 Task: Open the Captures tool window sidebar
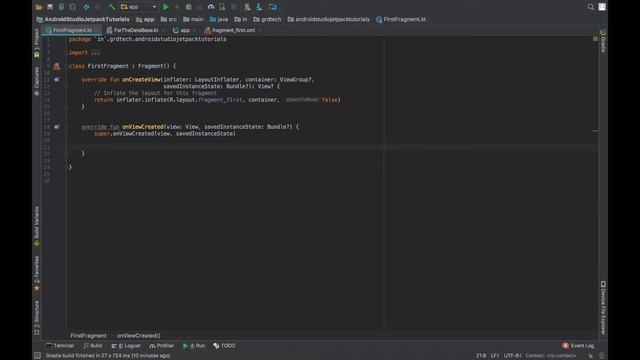pyautogui.click(x=37, y=81)
